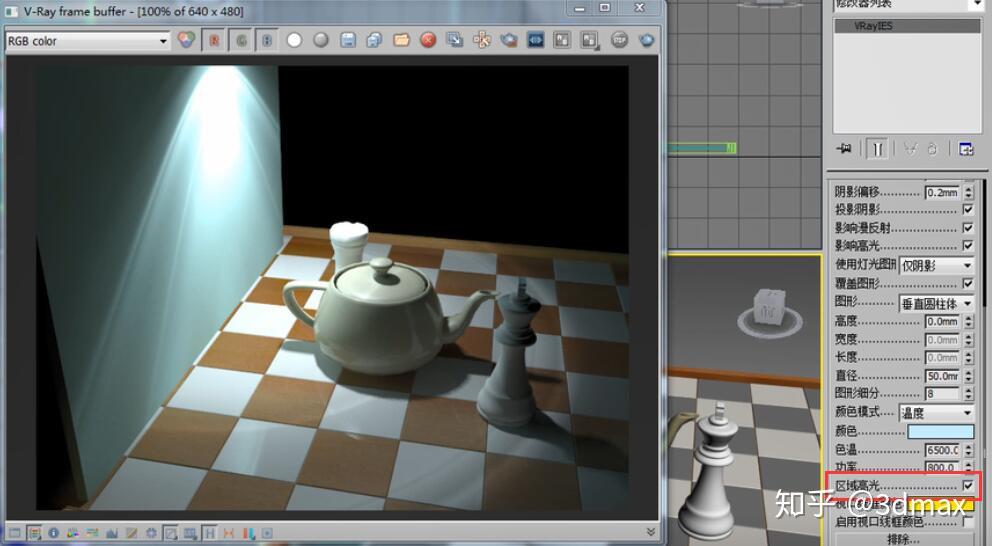Use levels correction icon
Screen dimensions: 992x546
(92, 533)
